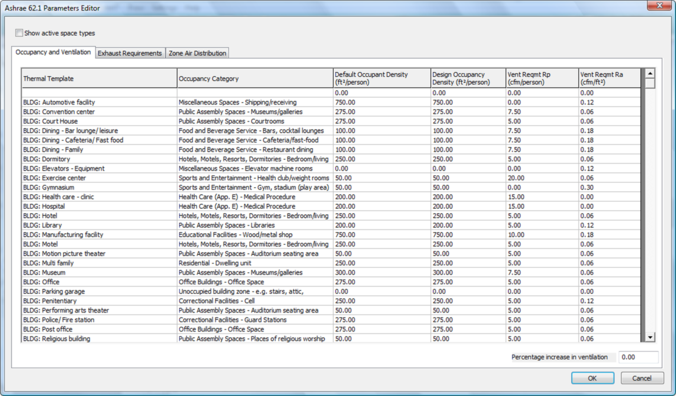
Task: Click the scrollbar down arrow in table
Action: coord(650,337)
